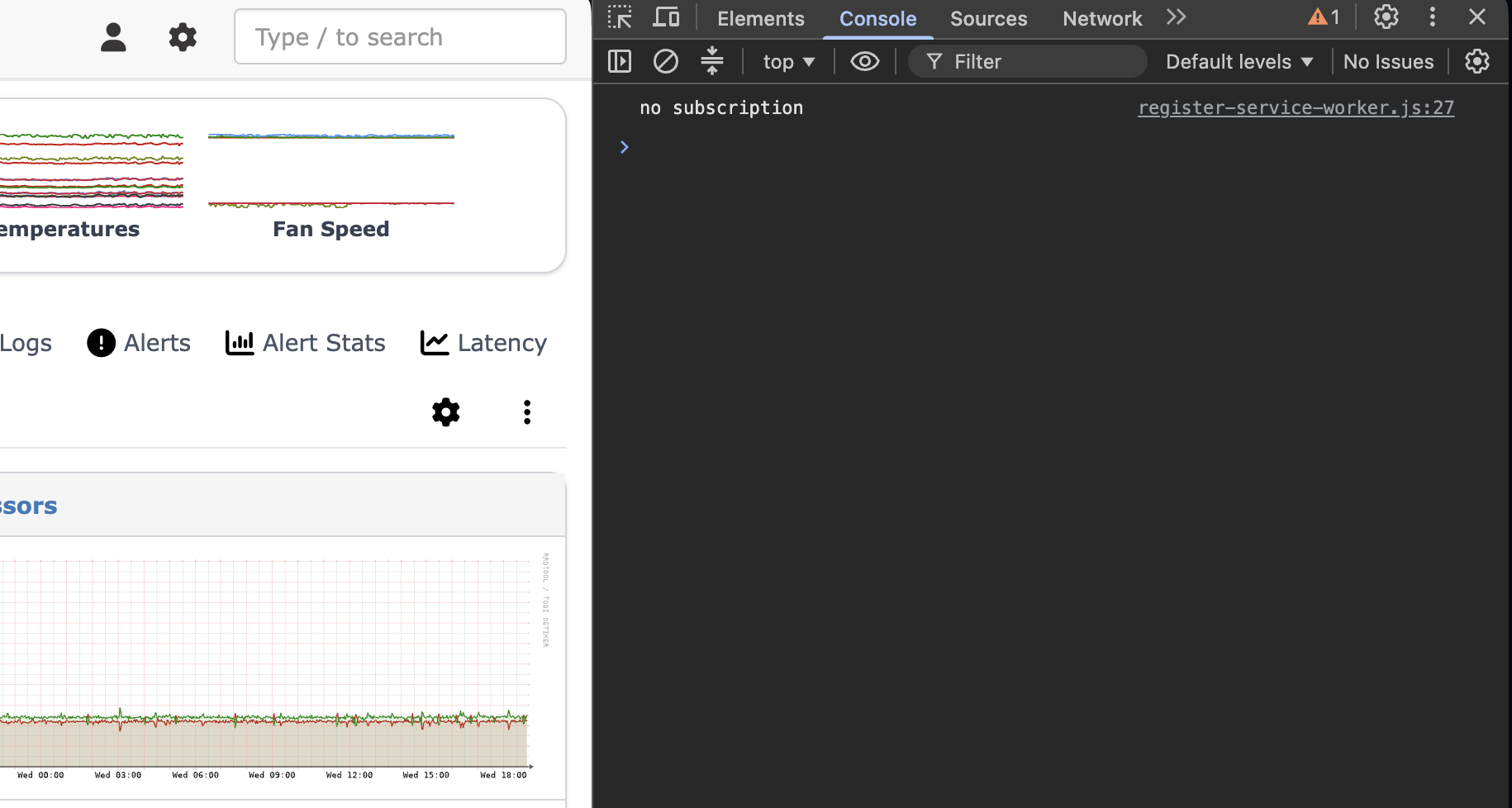
Task: Click the Alerts exclamation icon
Action: point(101,343)
